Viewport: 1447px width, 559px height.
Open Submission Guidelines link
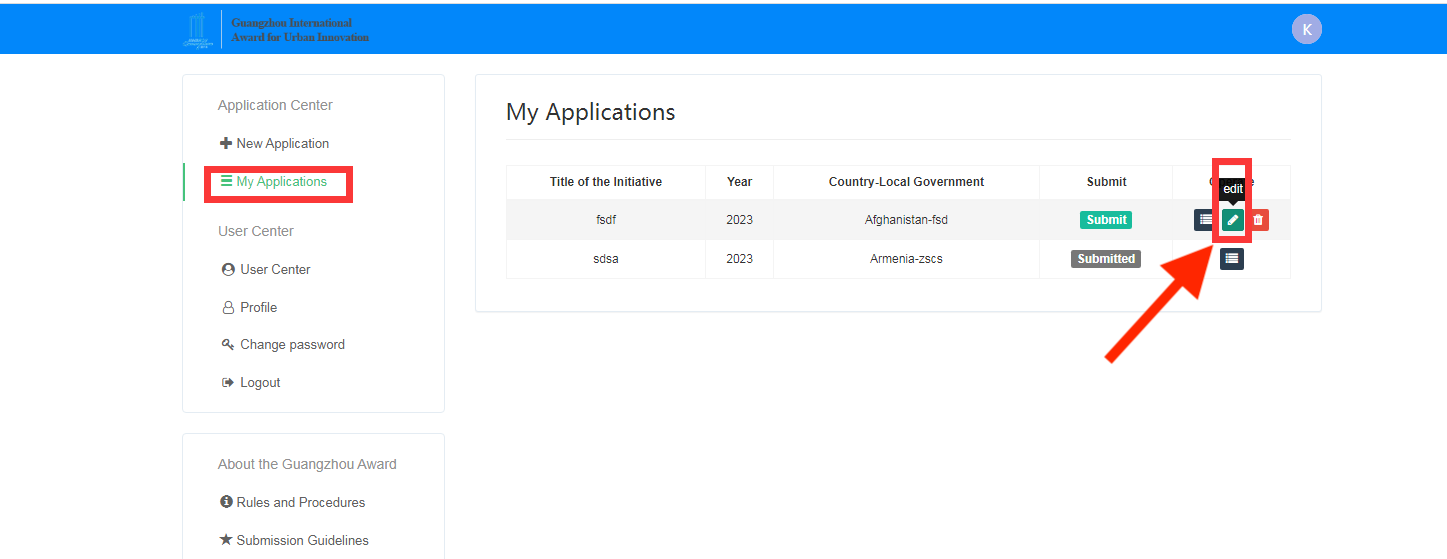(302, 541)
